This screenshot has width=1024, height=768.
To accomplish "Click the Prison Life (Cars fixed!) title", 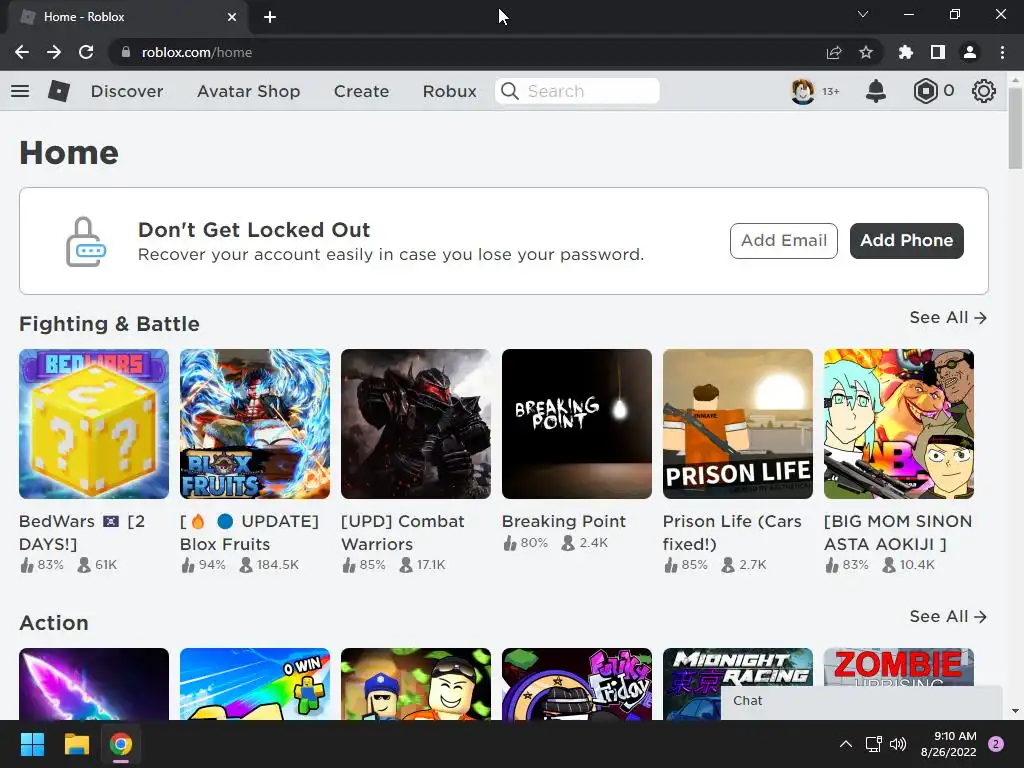I will [x=732, y=532].
